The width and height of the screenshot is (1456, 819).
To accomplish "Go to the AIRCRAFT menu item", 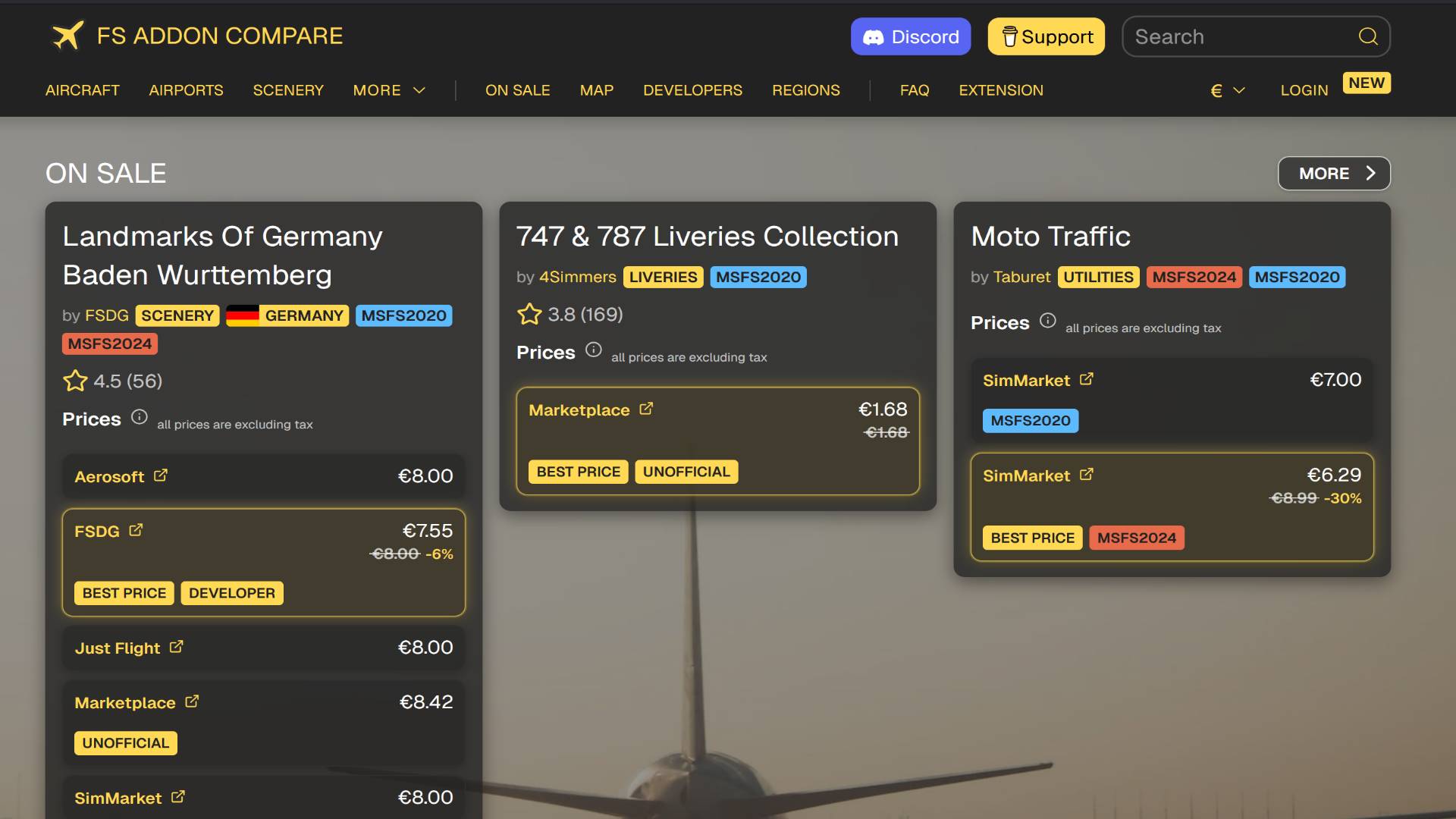I will pos(83,90).
